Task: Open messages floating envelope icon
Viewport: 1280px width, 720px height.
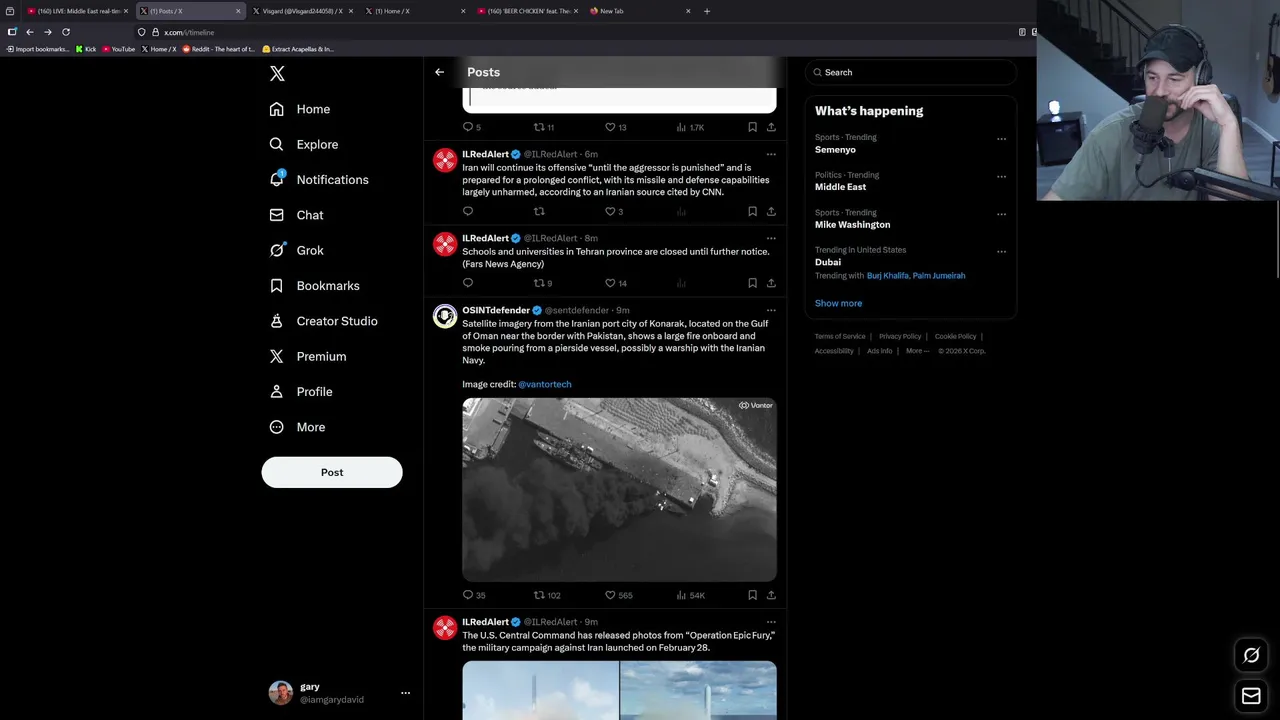Action: coord(1251,696)
